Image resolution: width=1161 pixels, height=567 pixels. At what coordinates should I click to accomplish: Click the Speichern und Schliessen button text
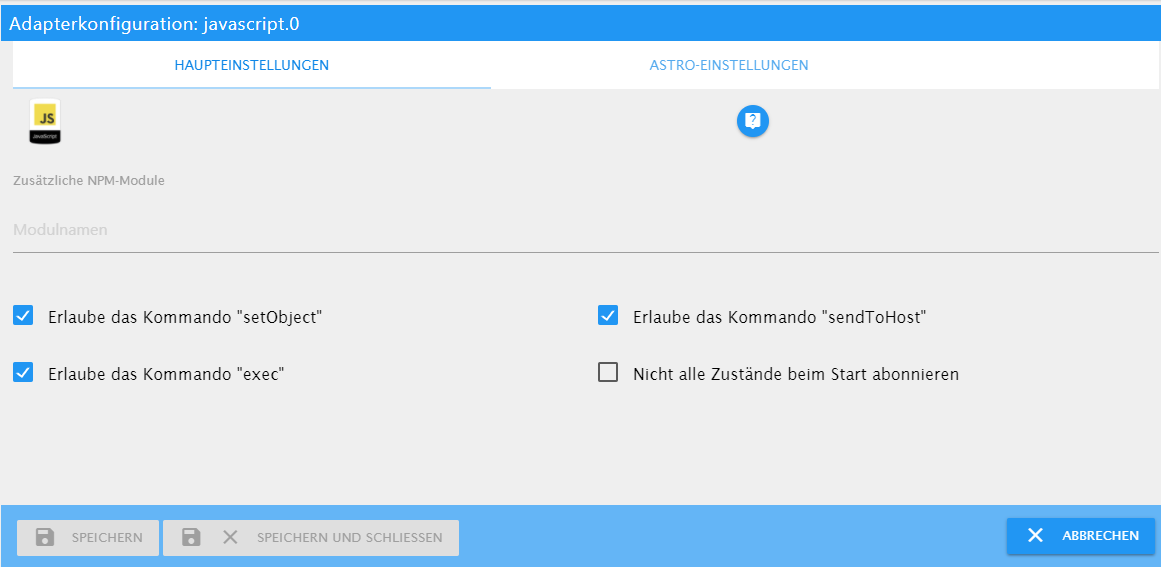pyautogui.click(x=349, y=538)
